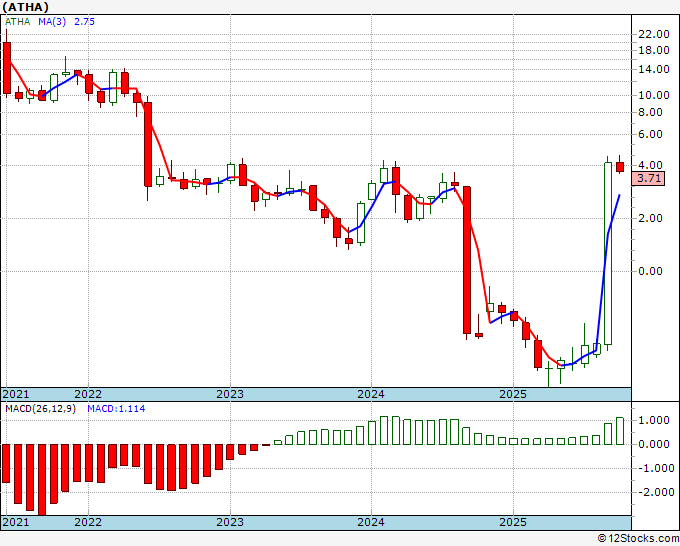680x546 pixels.
Task: Click 2025 on MACD time axis
Action: point(513,522)
